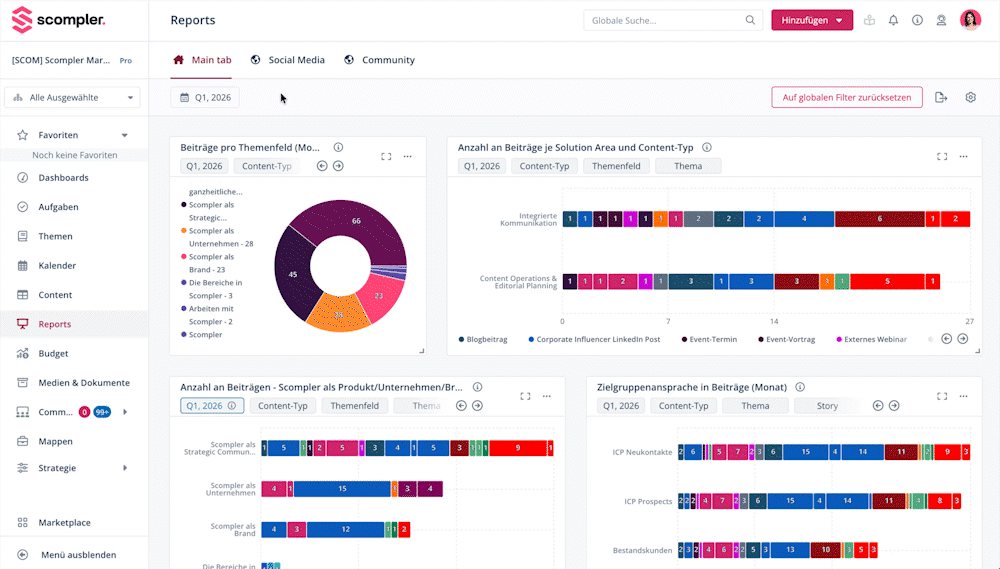Expand Scompler als Produkt chart to fullscreen
Viewport: 1000px width, 569px height.
pyautogui.click(x=525, y=396)
